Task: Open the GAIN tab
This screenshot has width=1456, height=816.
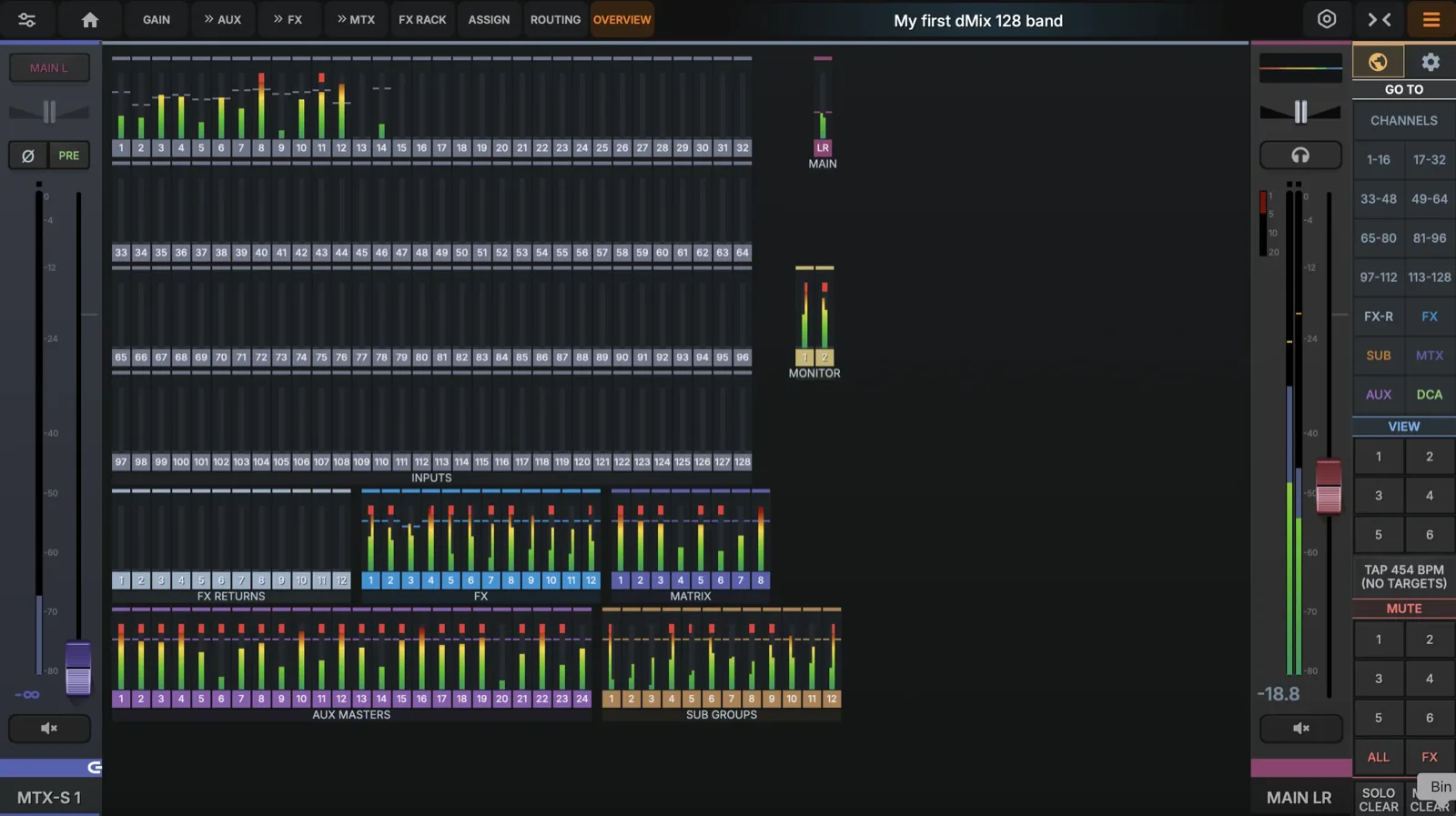Action: pos(157,19)
